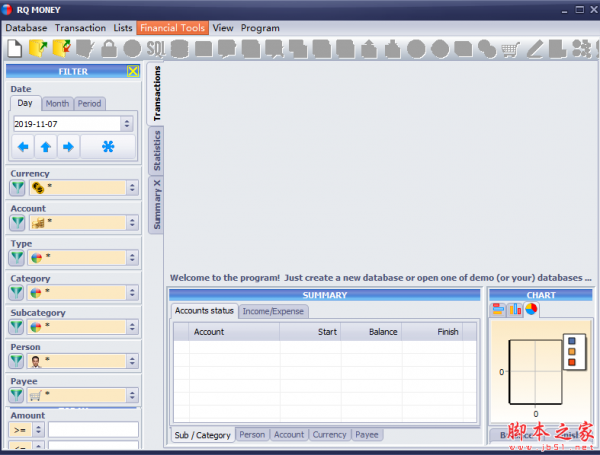Image resolution: width=600 pixels, height=455 pixels.
Task: Open the Category filter dropdown
Action: coord(132,292)
